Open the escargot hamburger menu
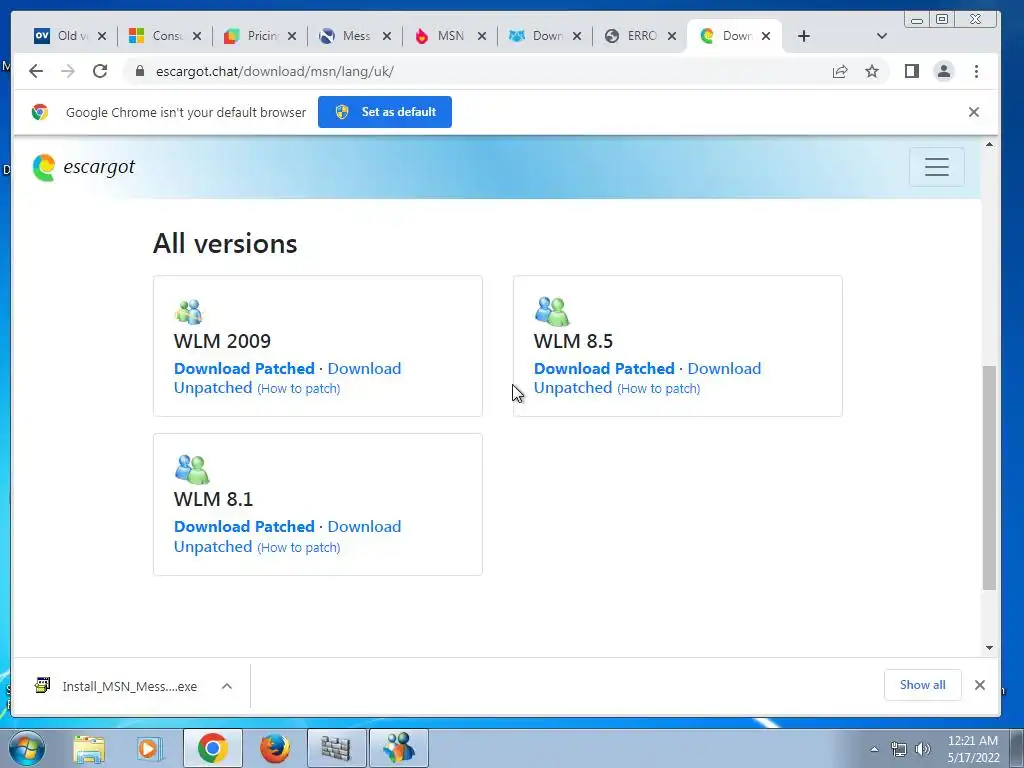This screenshot has width=1024, height=768. (x=936, y=167)
